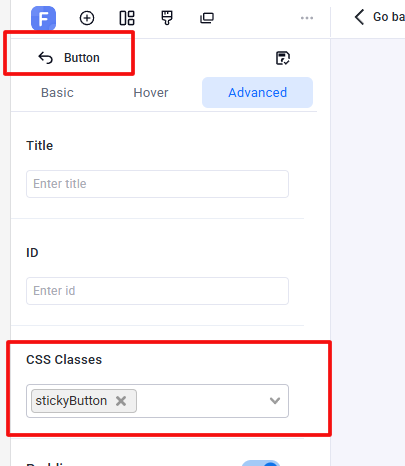
Task: Toggle the switch below CSS Classes
Action: 261,463
